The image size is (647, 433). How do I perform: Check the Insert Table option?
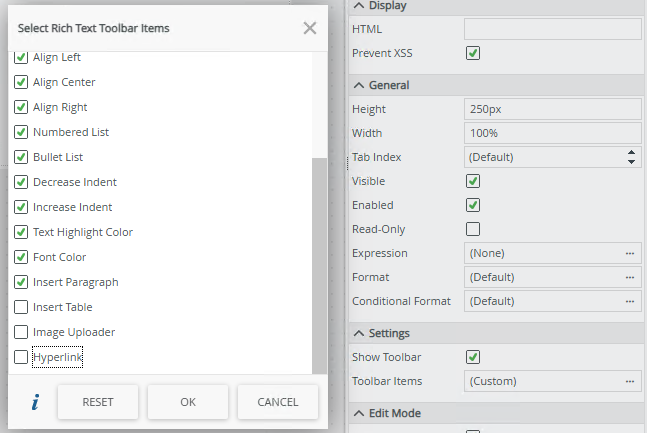pos(21,307)
